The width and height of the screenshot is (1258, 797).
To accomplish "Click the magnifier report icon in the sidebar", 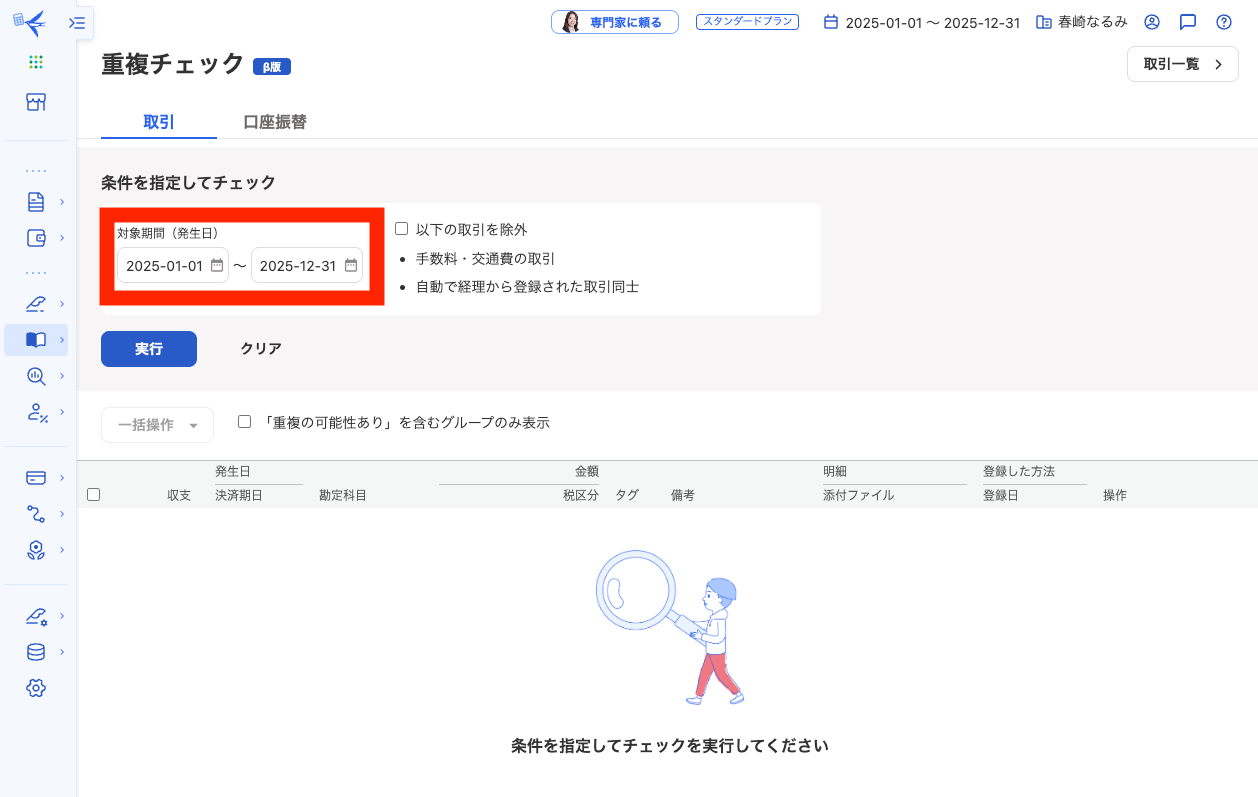I will click(x=36, y=376).
